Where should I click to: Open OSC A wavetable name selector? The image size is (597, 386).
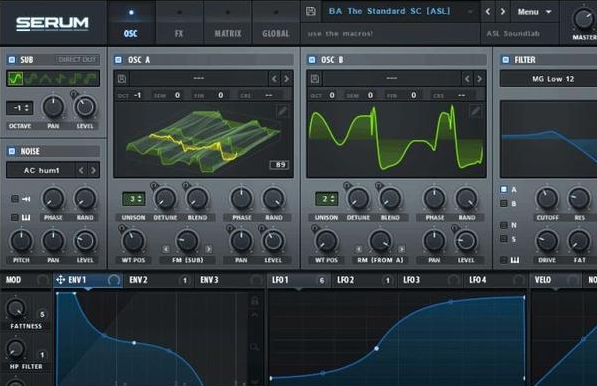[199, 79]
